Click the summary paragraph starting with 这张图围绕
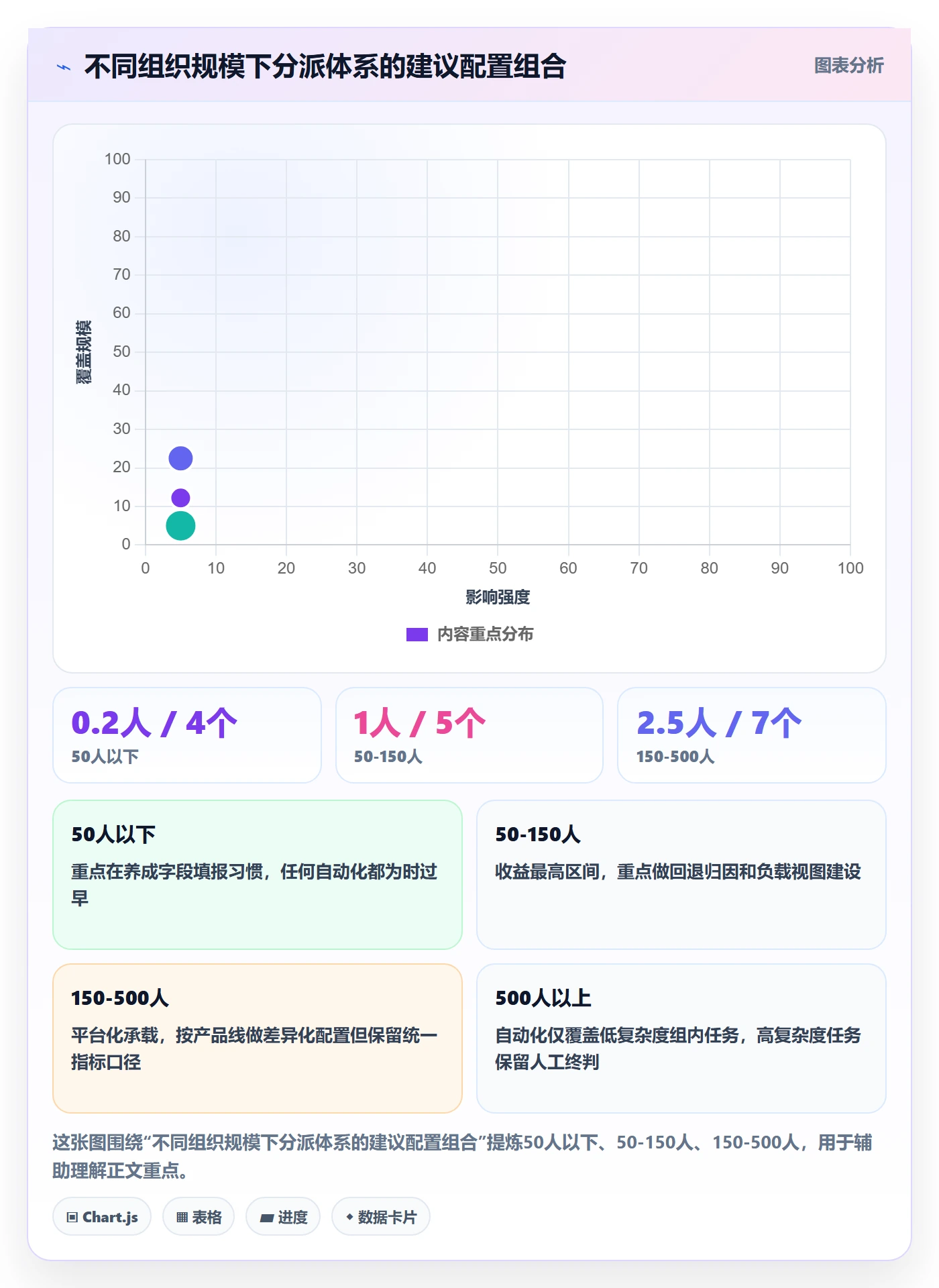The width and height of the screenshot is (939, 1288). [462, 1156]
